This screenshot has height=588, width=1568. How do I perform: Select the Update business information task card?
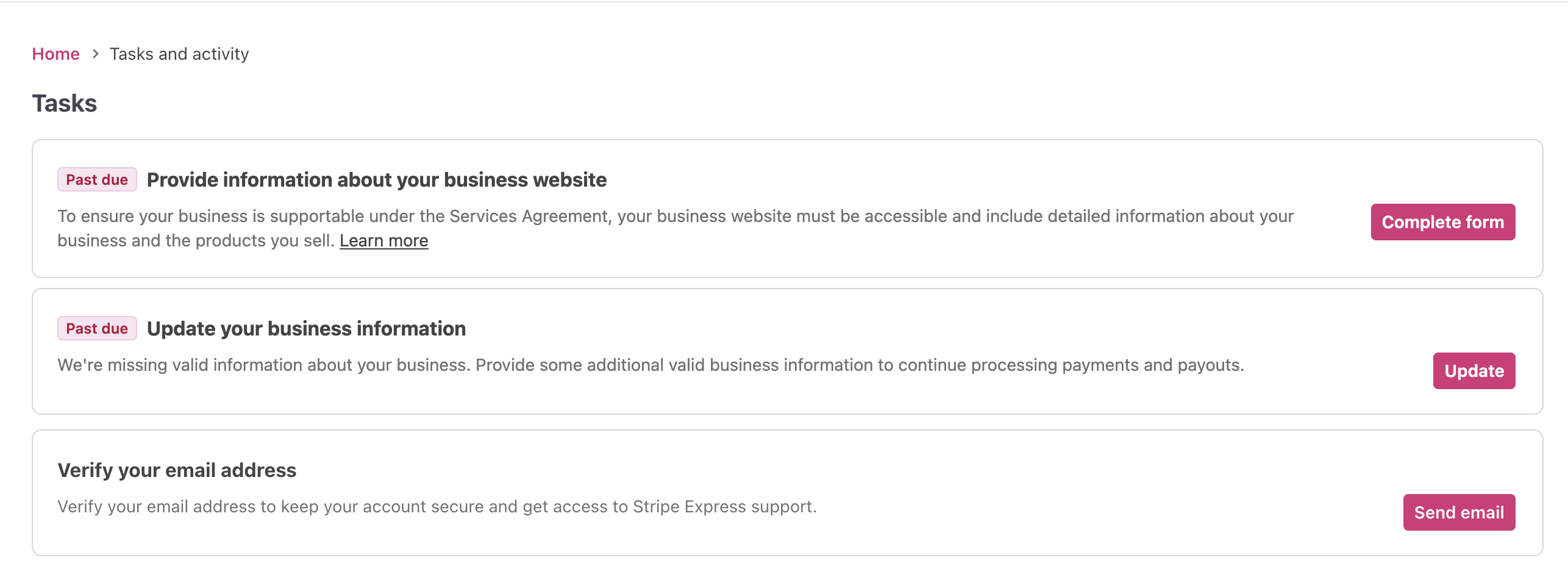coord(787,351)
